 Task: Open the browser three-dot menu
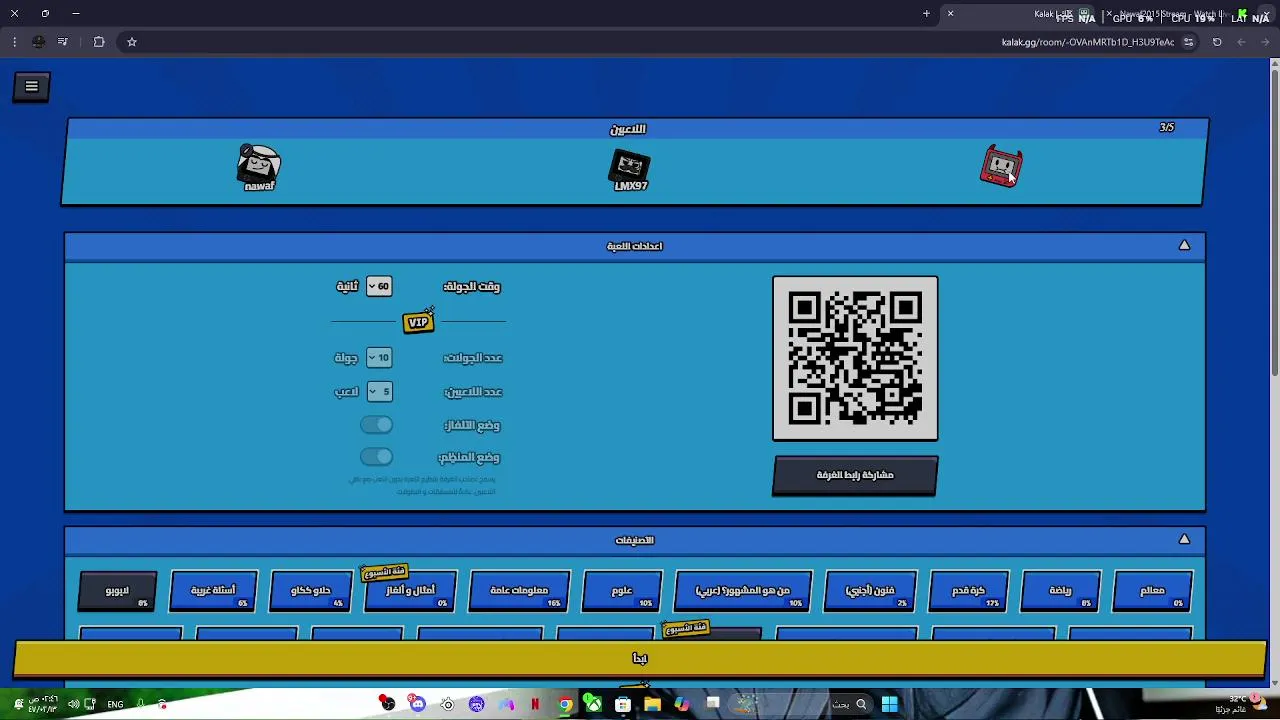click(14, 42)
